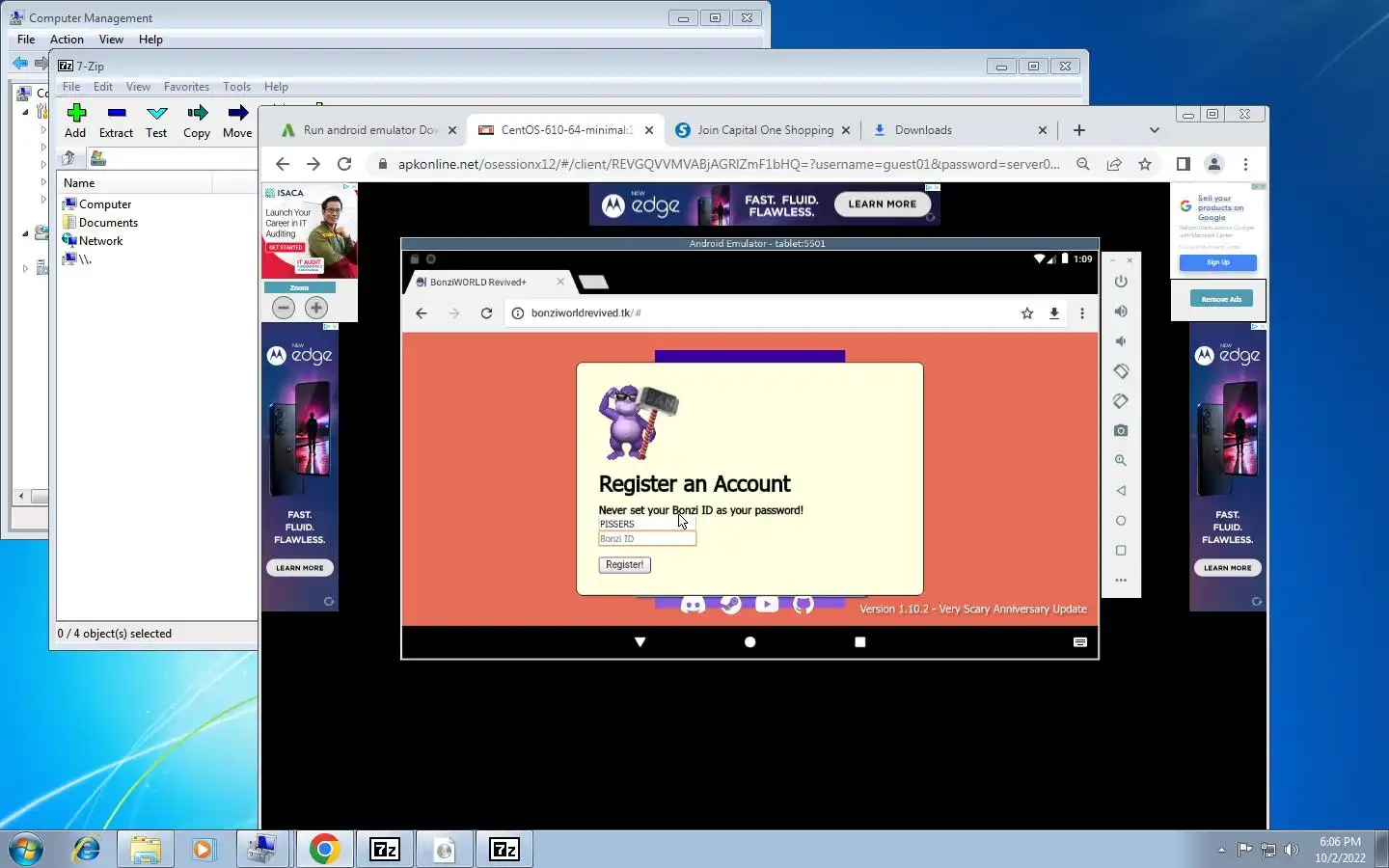The image size is (1389, 868).
Task: Show hidden system tray icons arrow
Action: coord(1221,850)
